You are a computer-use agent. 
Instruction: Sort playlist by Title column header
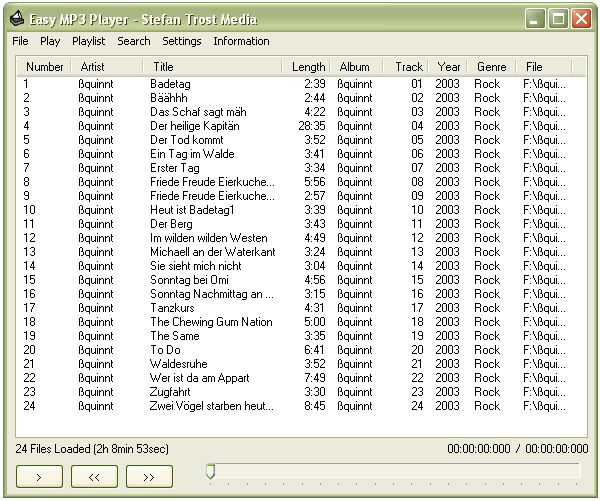[163, 67]
